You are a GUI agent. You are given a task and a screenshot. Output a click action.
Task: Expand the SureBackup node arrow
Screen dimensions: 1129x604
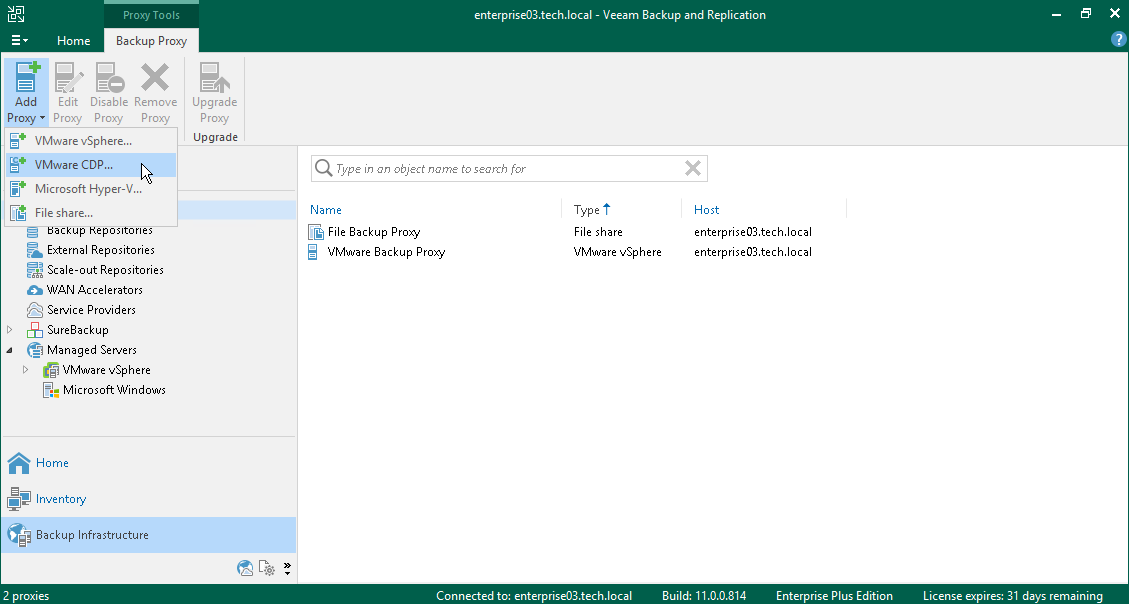pyautogui.click(x=9, y=330)
